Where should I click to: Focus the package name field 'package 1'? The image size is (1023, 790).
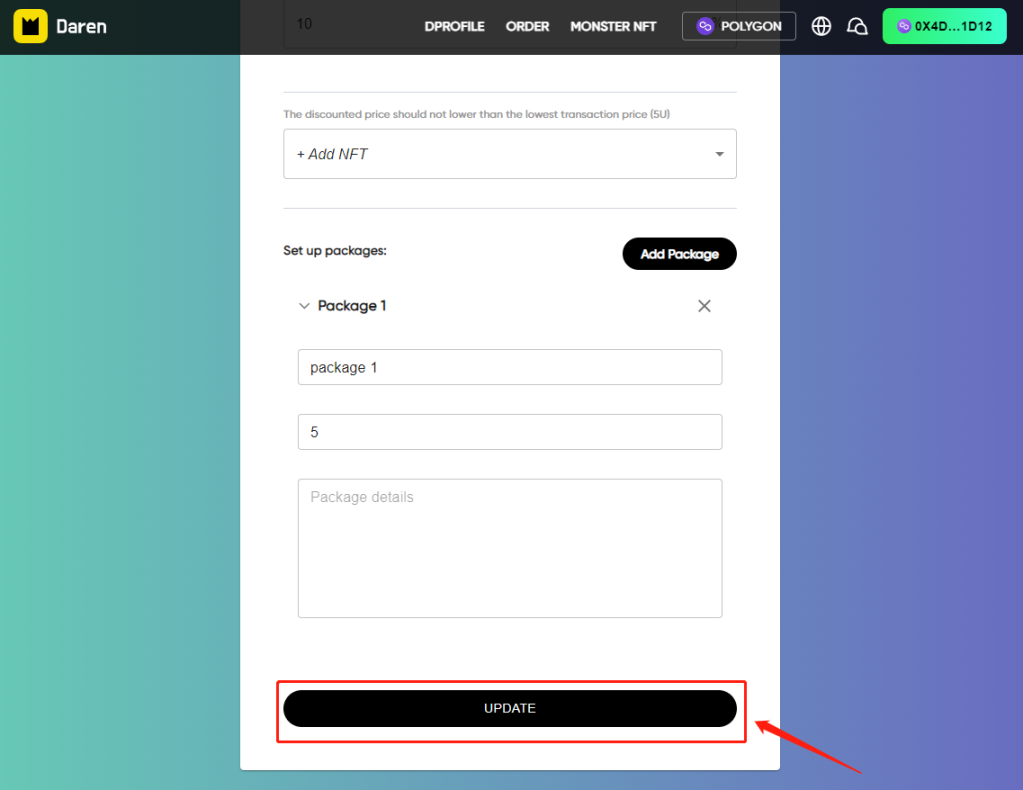510,367
